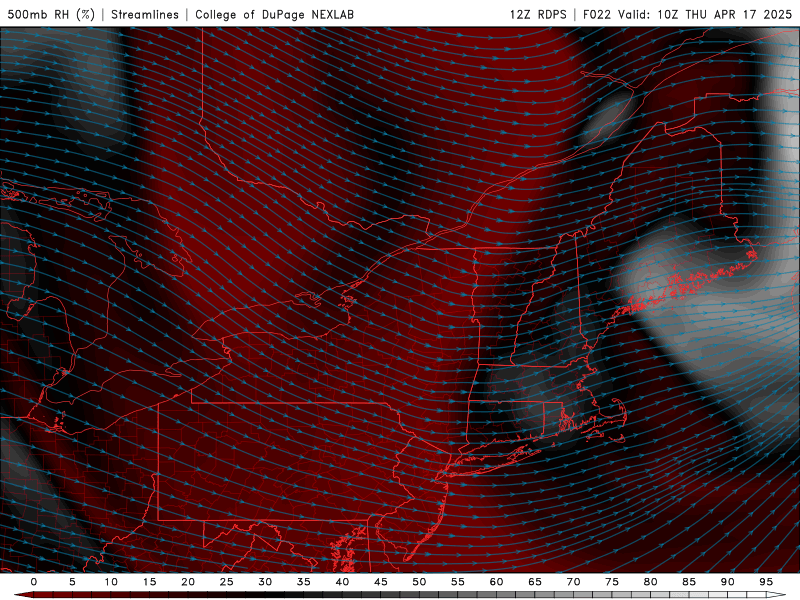Click the colorbar label "5"
800x600 pixels.
(x=72, y=582)
